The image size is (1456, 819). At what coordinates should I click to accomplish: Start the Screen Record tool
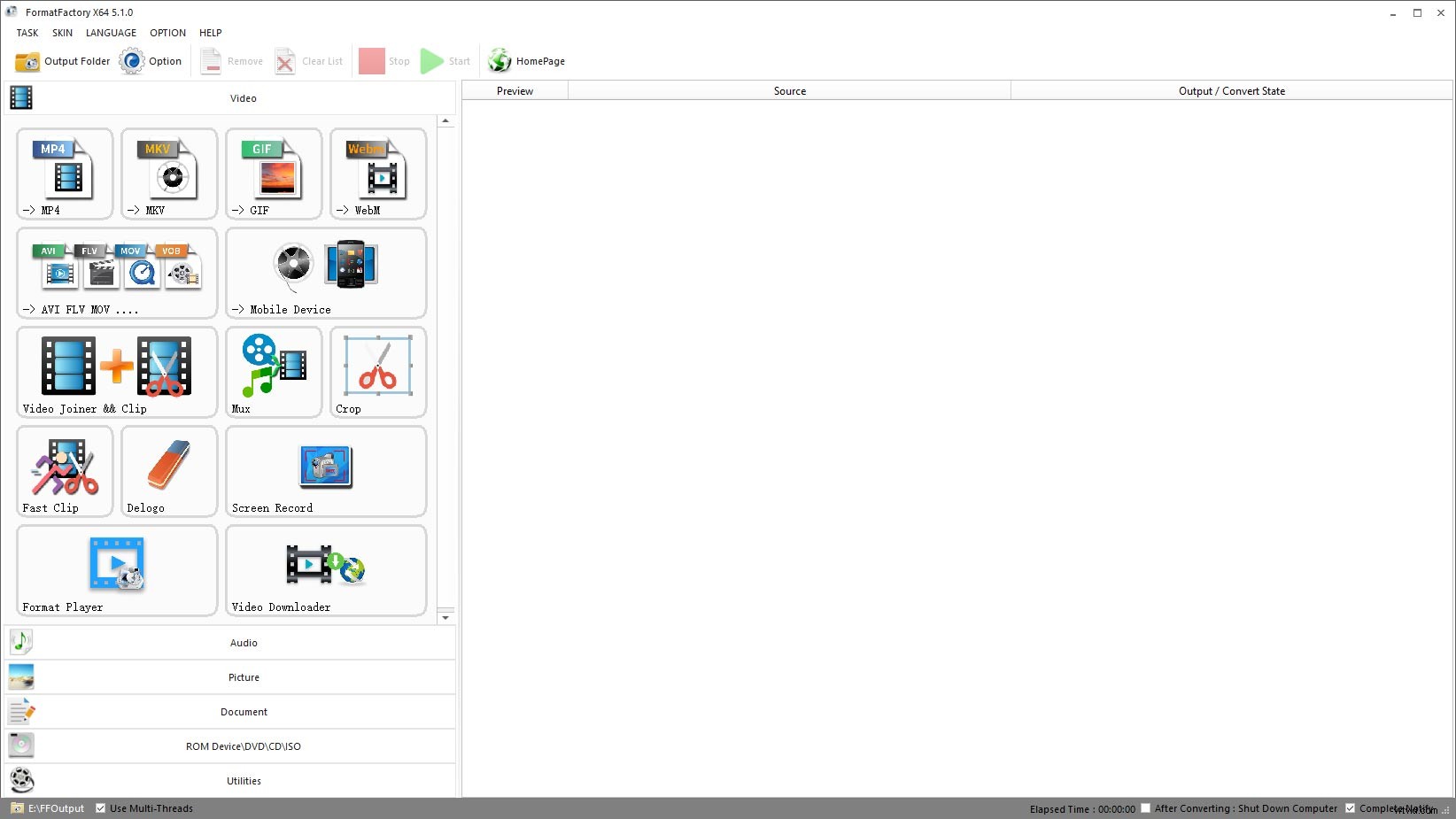click(x=326, y=471)
